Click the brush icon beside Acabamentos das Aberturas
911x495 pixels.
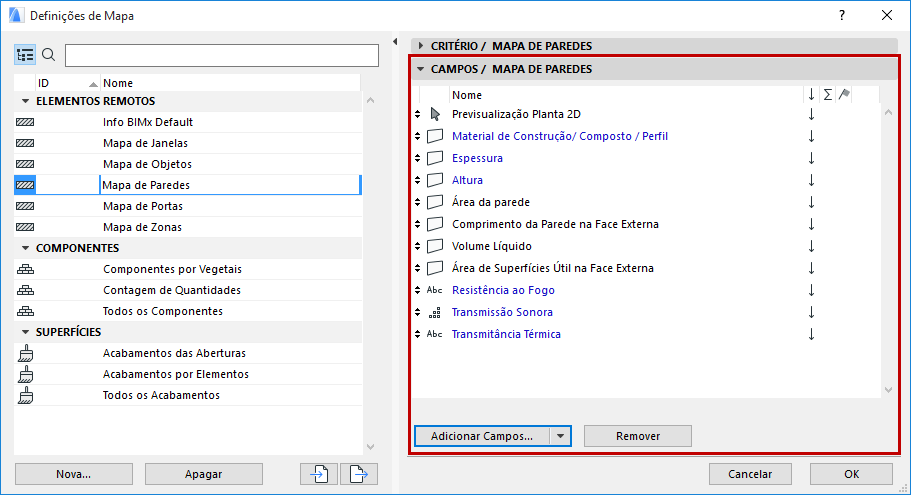pyautogui.click(x=25, y=353)
